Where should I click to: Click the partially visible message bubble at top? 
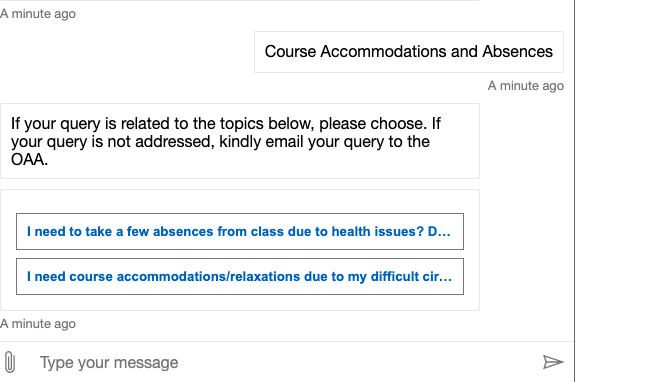point(240,0)
